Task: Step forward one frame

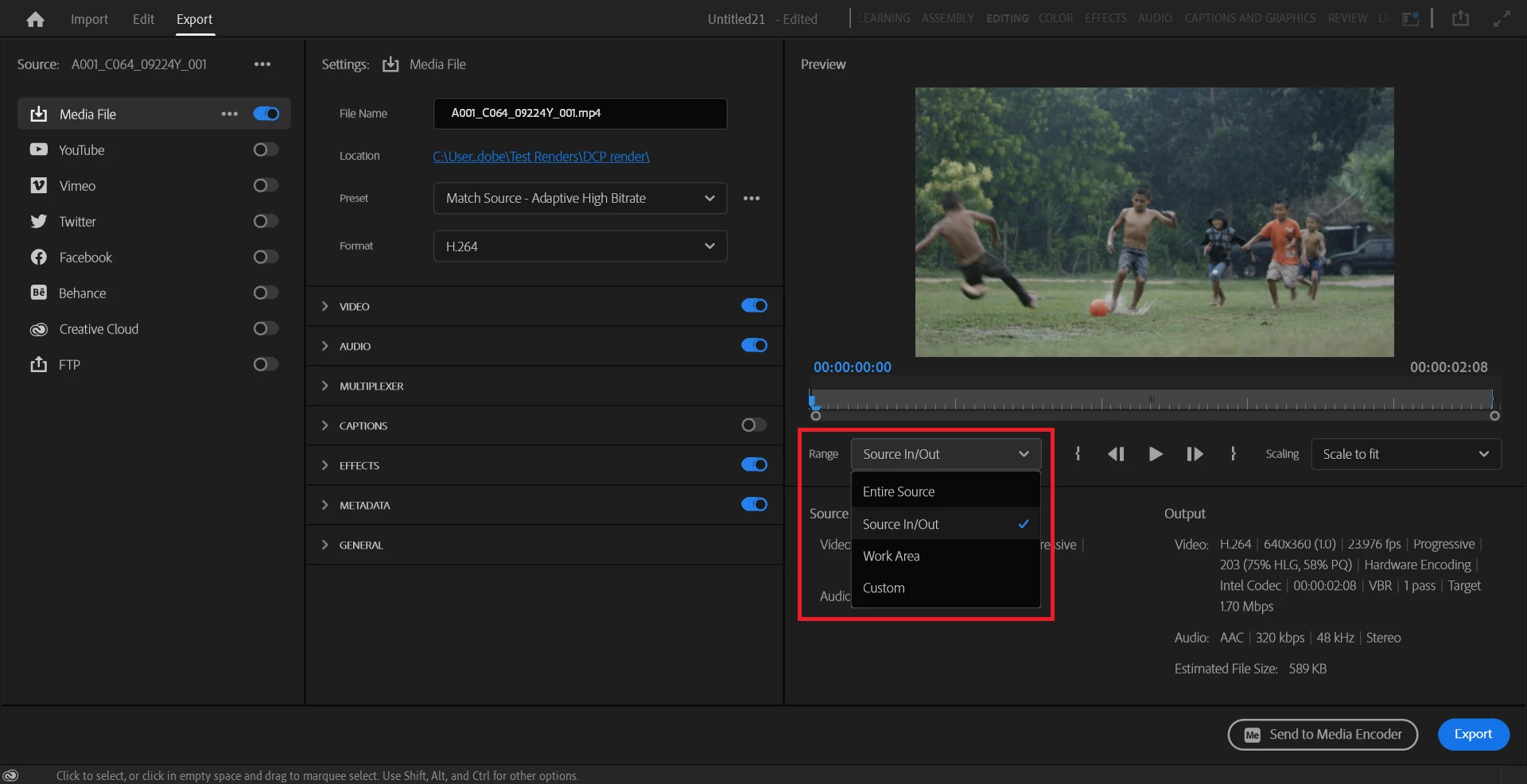Action: pyautogui.click(x=1195, y=454)
